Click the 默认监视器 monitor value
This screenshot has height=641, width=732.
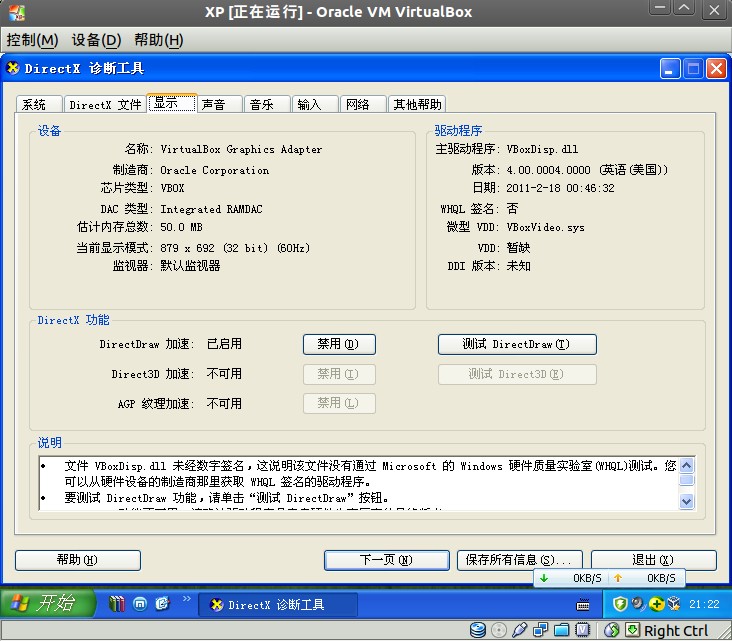pyautogui.click(x=190, y=266)
